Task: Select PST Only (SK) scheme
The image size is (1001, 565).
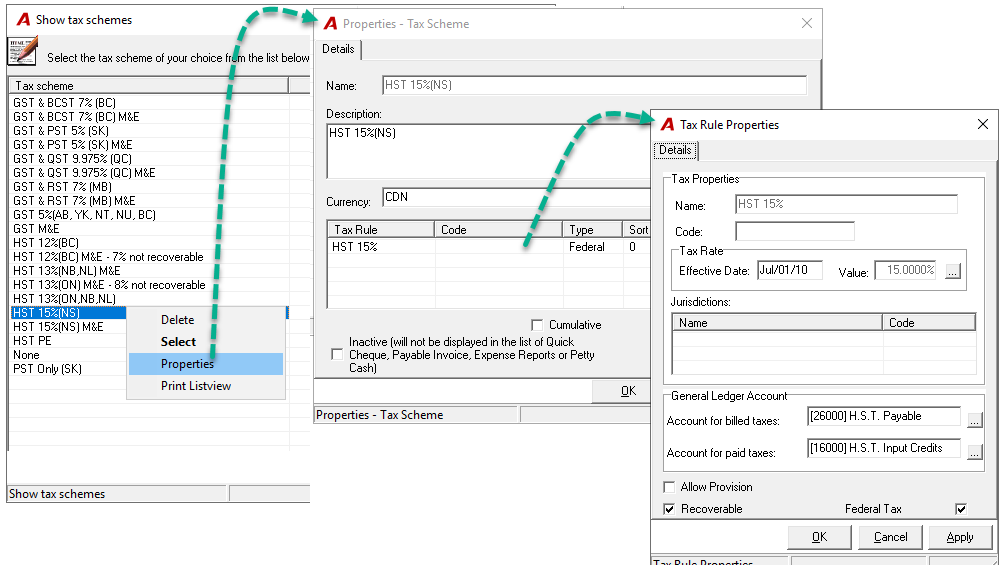Action: pos(47,369)
